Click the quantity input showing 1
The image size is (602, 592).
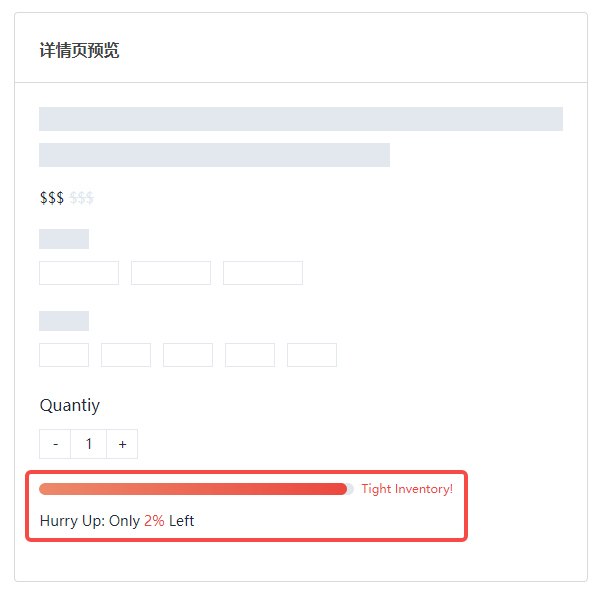click(x=89, y=444)
